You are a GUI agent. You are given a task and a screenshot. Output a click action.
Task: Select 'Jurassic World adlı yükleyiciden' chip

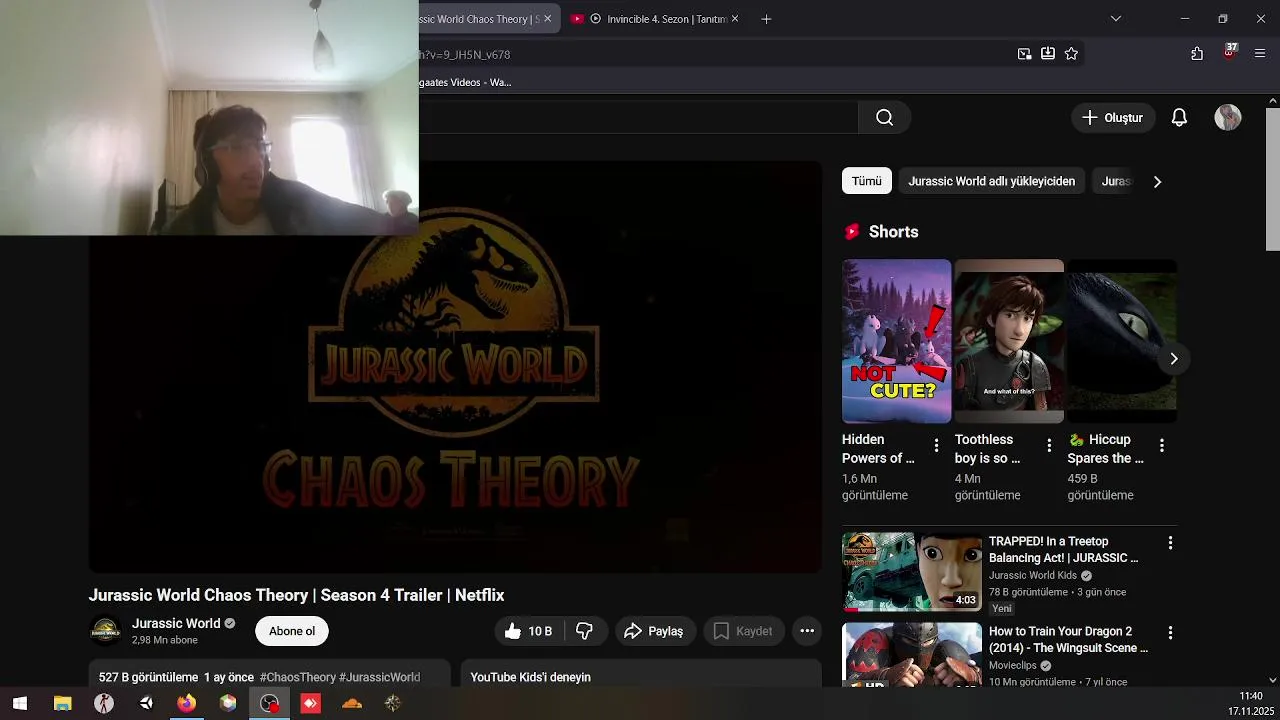coord(991,181)
